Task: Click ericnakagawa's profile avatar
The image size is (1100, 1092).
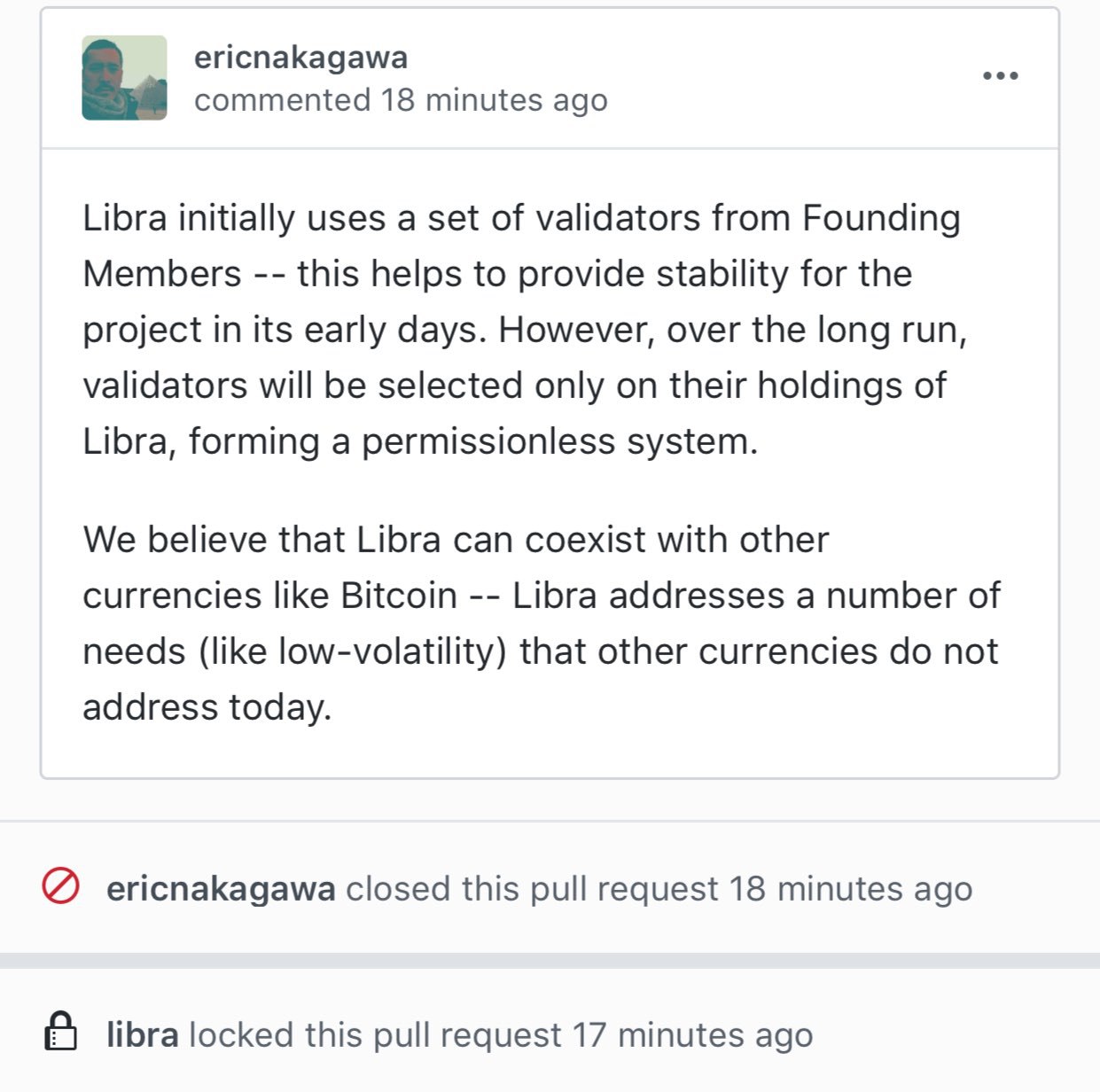Action: 124,78
